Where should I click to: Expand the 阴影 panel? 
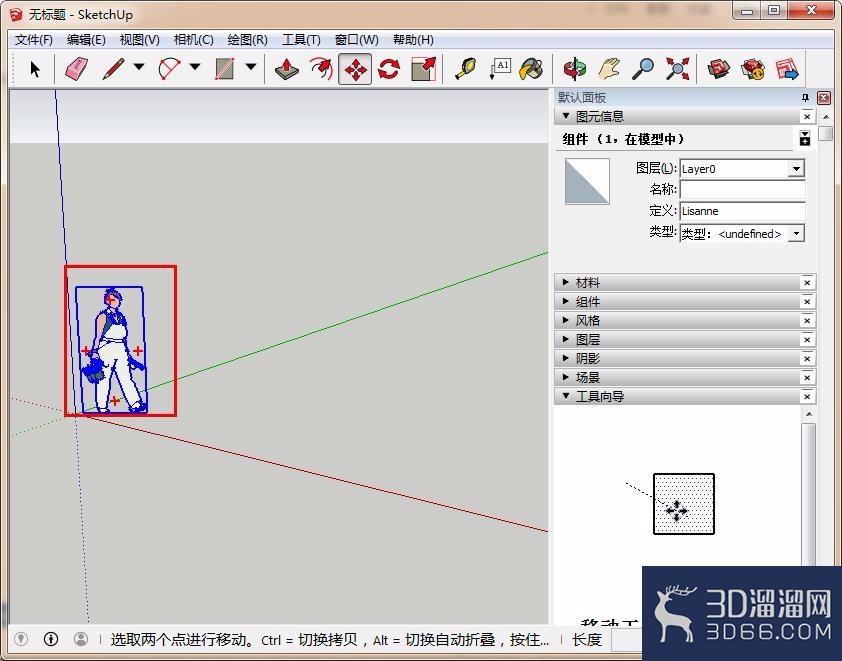[565, 358]
